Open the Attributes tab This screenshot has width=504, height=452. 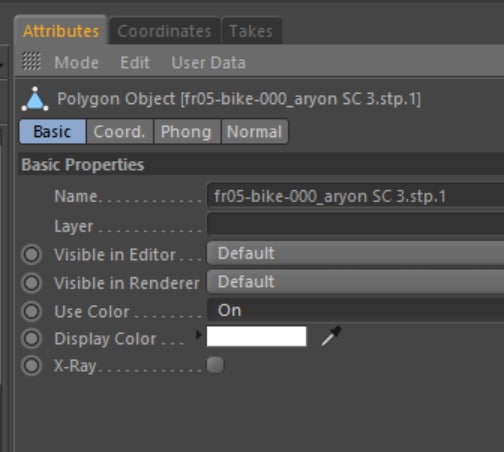(x=61, y=31)
